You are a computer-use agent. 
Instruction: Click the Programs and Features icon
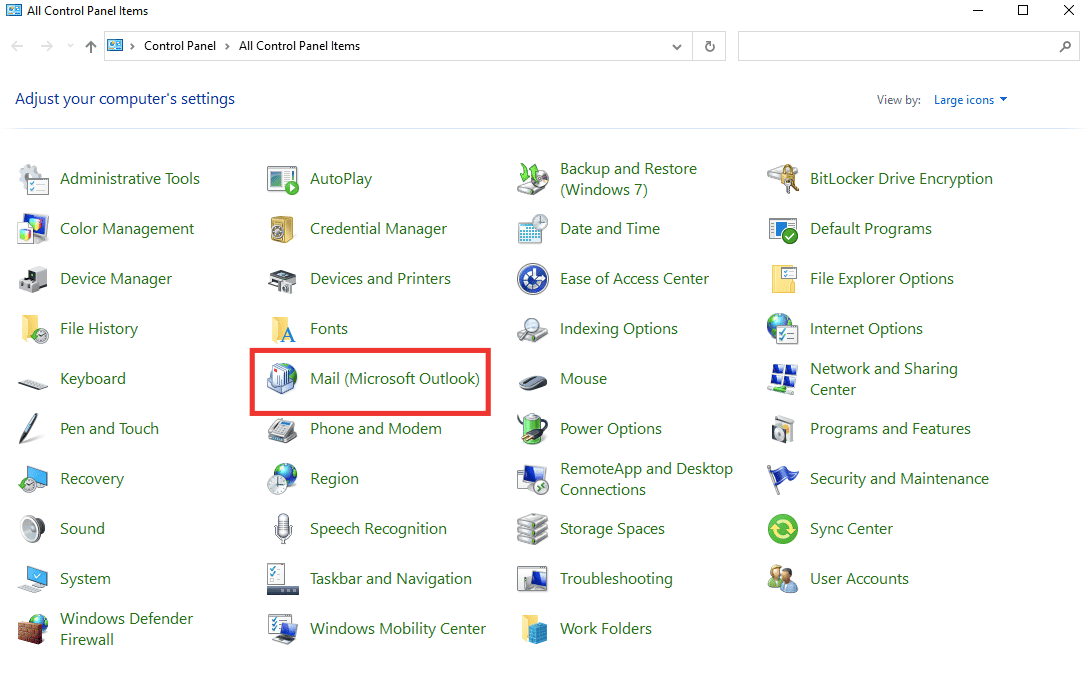783,429
